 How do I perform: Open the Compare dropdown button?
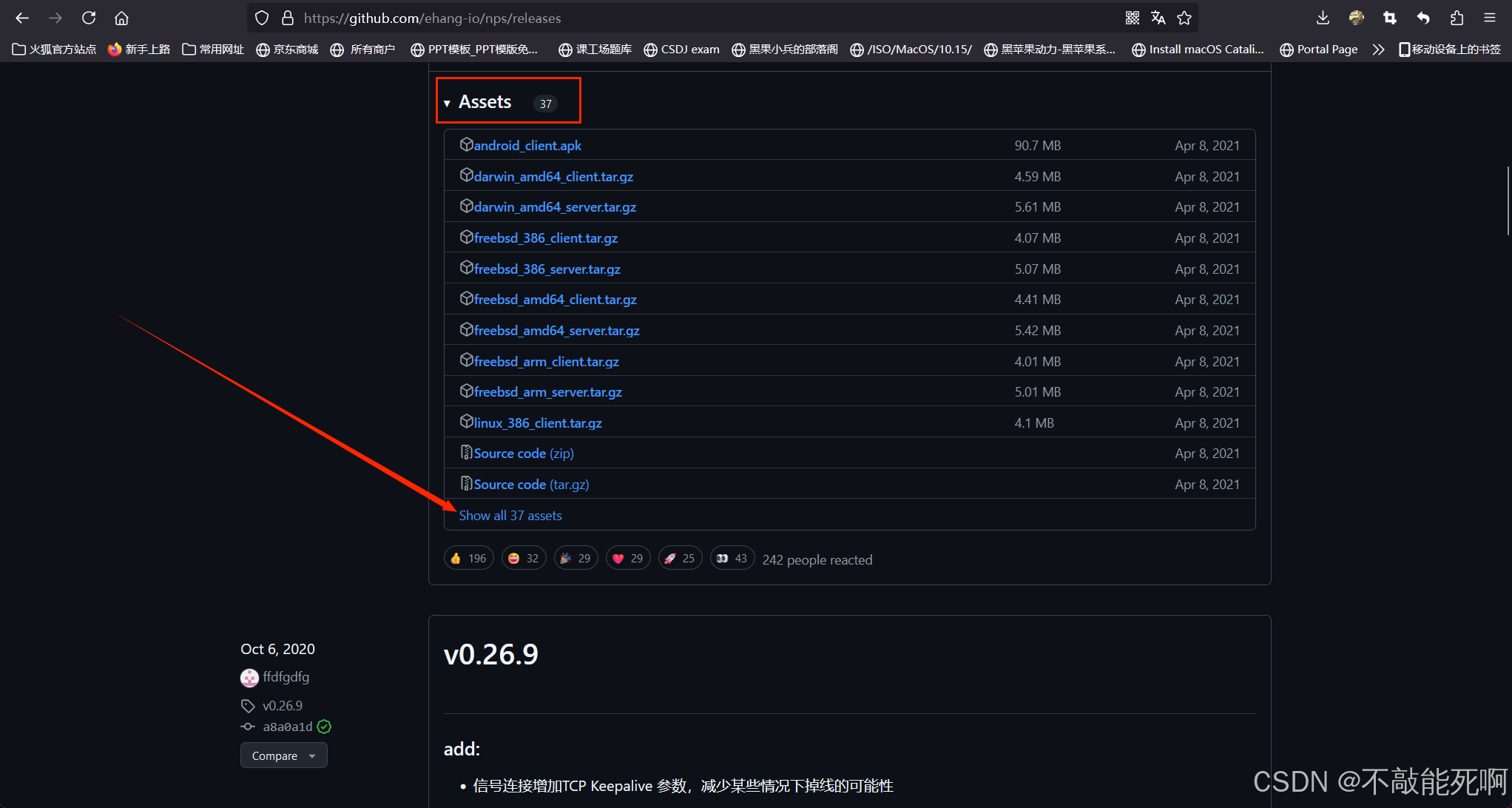click(x=283, y=755)
